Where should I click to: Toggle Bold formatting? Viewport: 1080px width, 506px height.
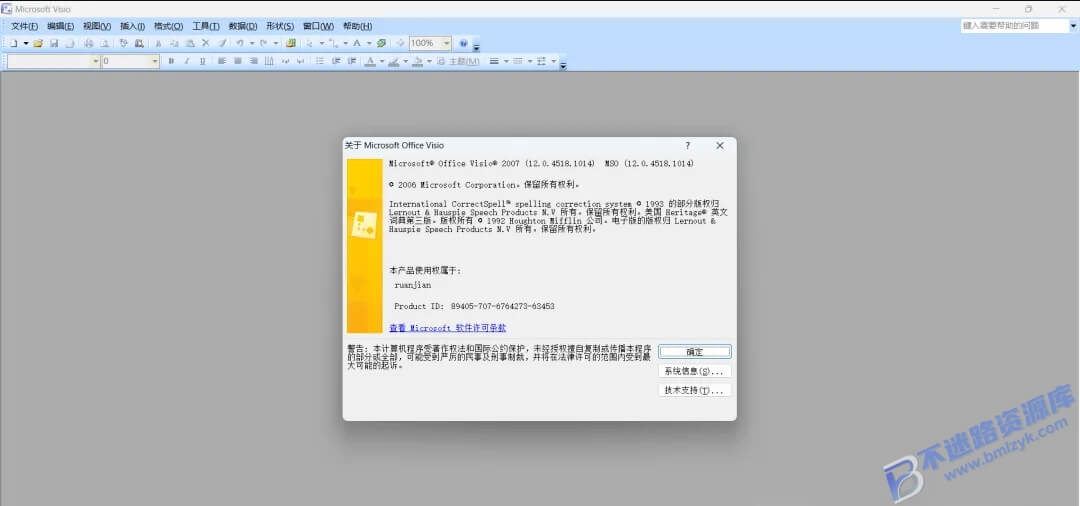(x=172, y=61)
